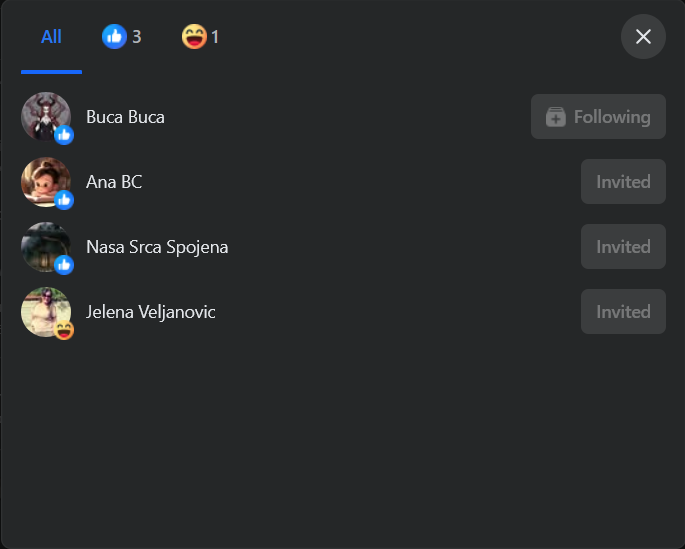
Task: Open Ana BC name link
Action: pyautogui.click(x=114, y=182)
